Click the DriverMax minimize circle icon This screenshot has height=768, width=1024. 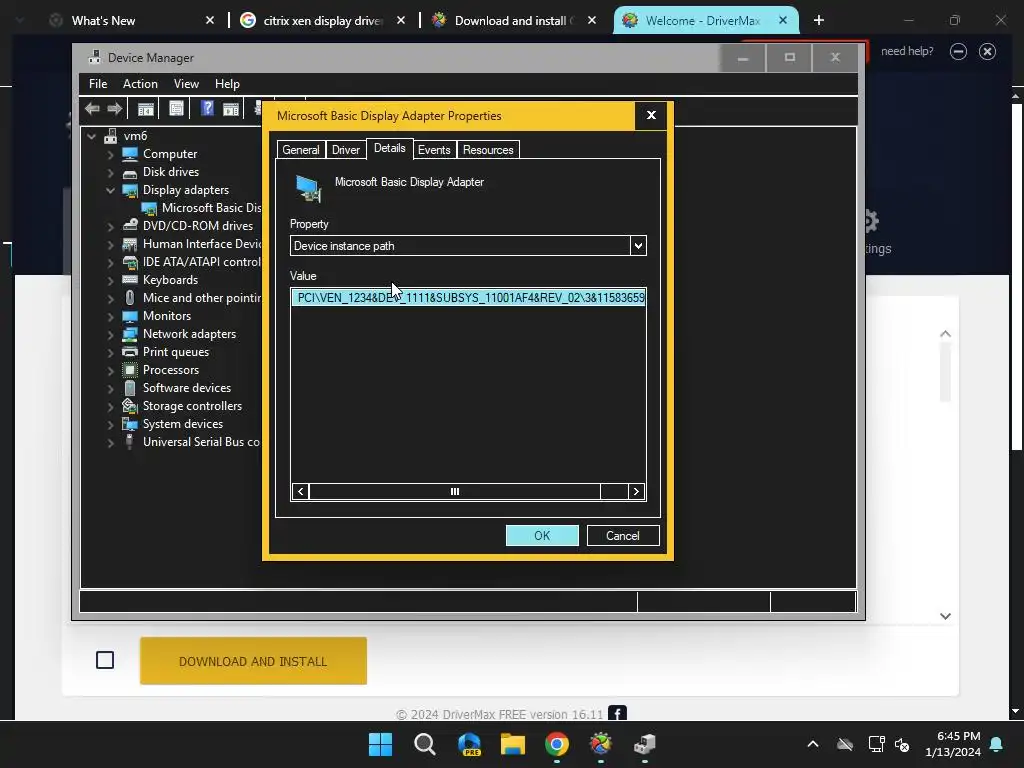958,52
